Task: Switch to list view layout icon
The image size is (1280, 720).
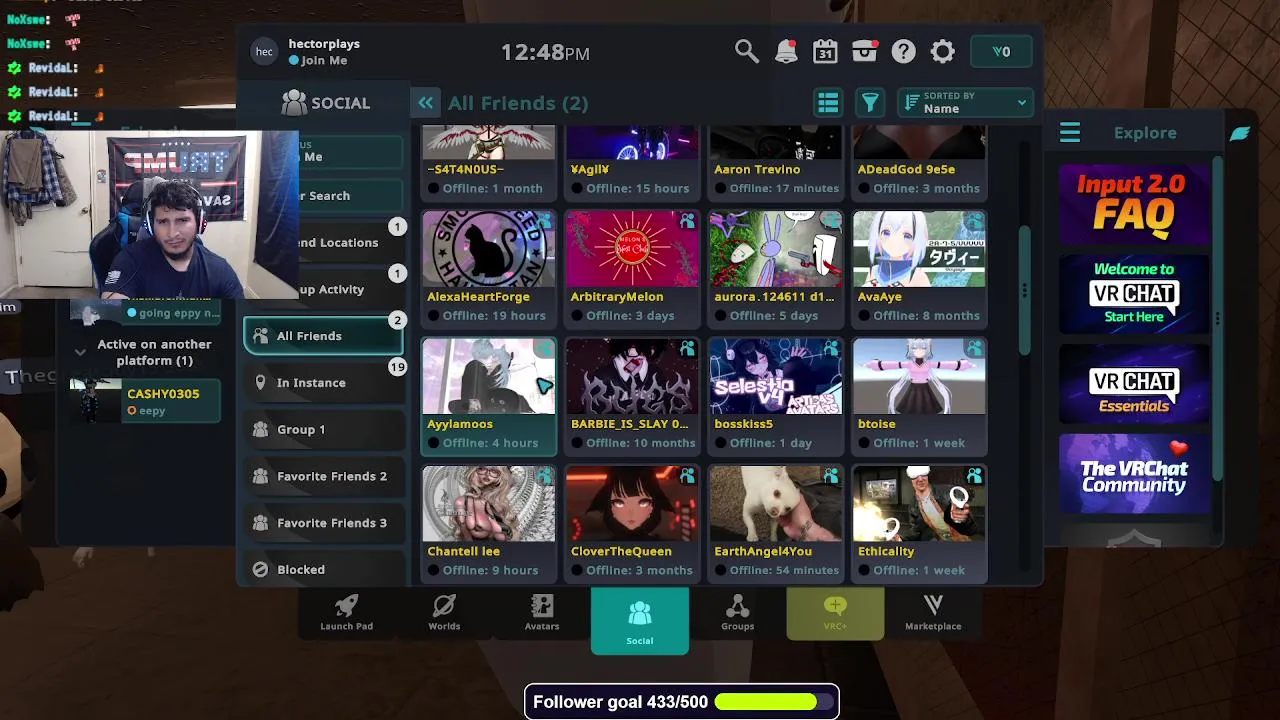Action: pos(828,103)
